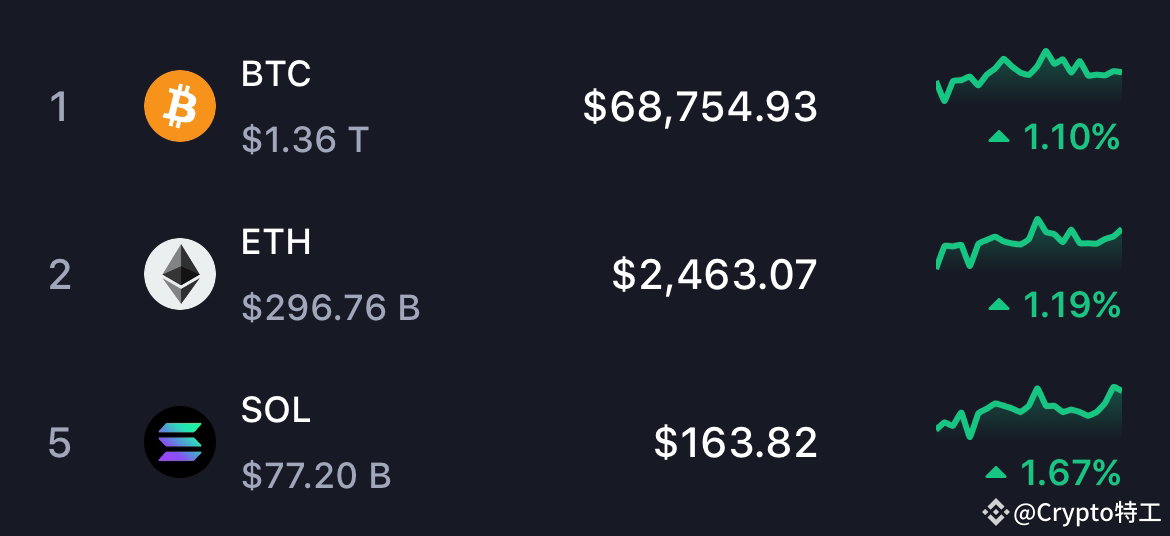Select the $68,754.93 Bitcoin price
The image size is (1170, 536).
700,107
